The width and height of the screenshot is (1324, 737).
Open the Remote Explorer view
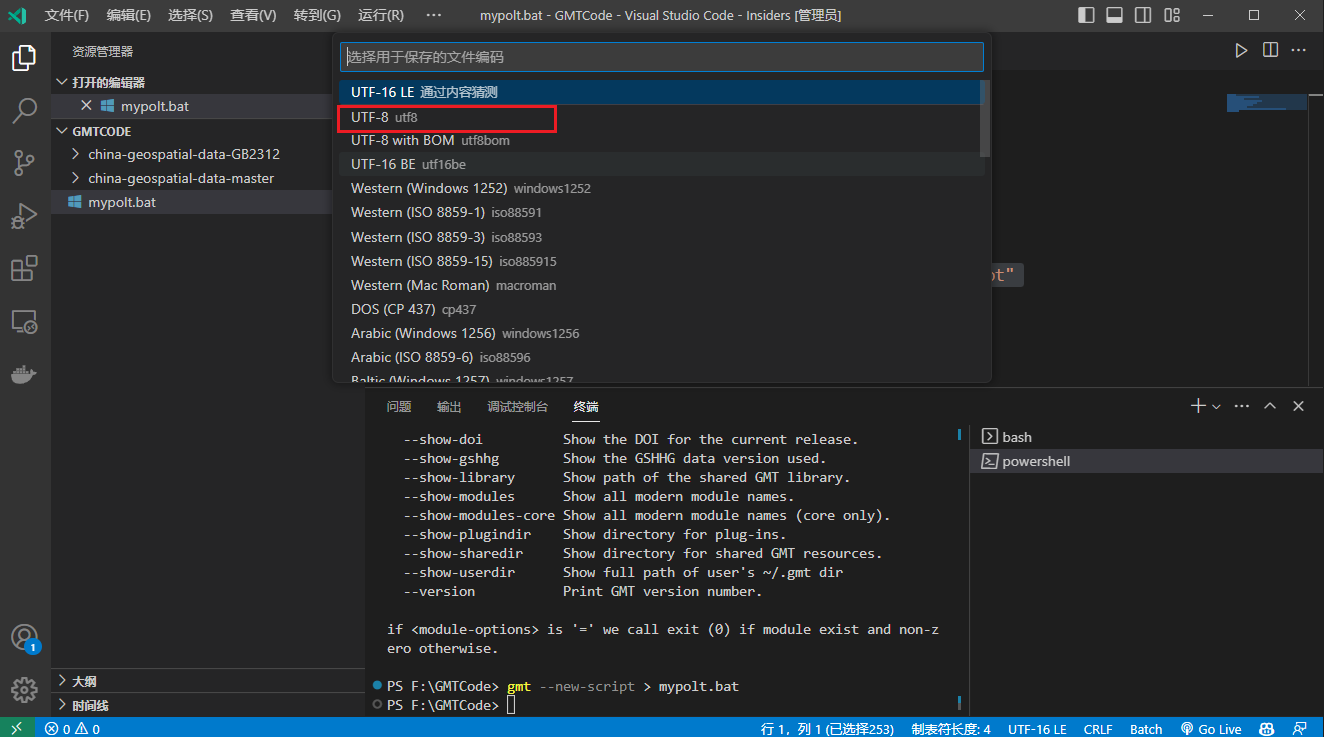click(24, 321)
